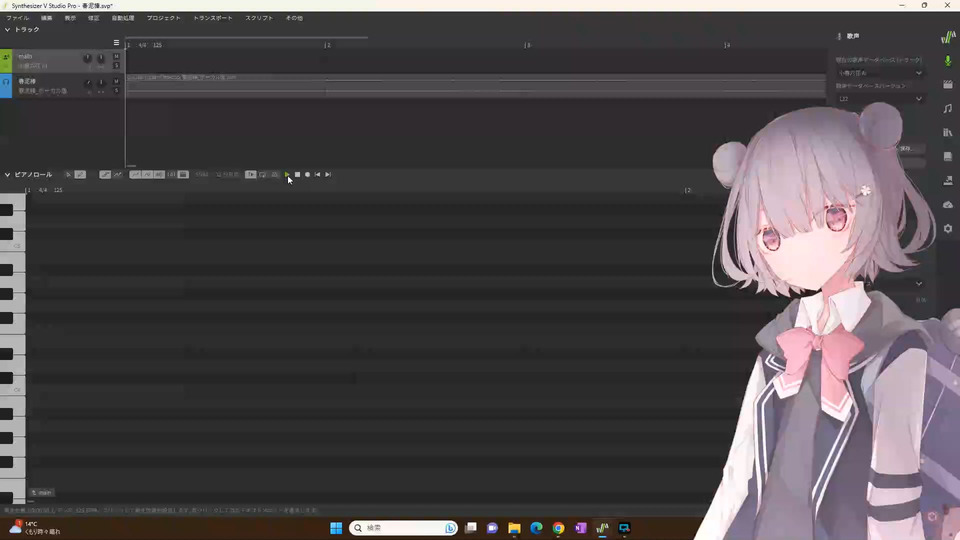This screenshot has height=540, width=960.
Task: Open the note properties panel icon in sidebar
Action: [948, 84]
